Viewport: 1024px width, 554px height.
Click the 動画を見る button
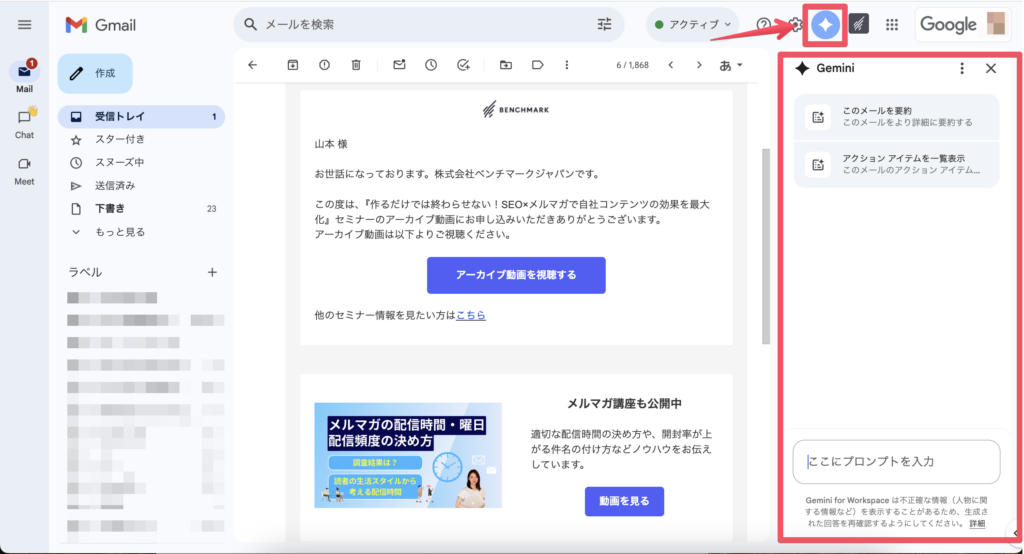coord(624,501)
